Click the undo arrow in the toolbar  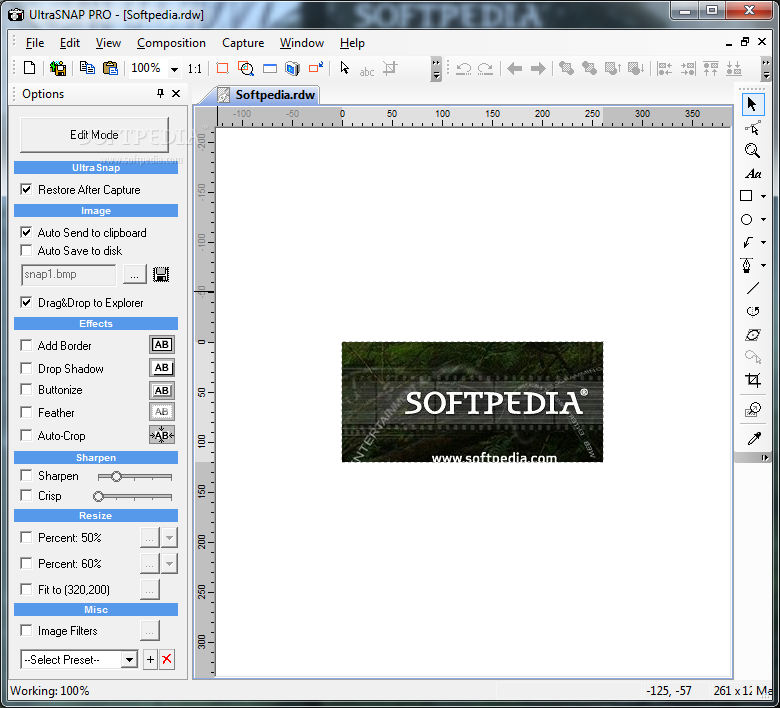(x=464, y=68)
